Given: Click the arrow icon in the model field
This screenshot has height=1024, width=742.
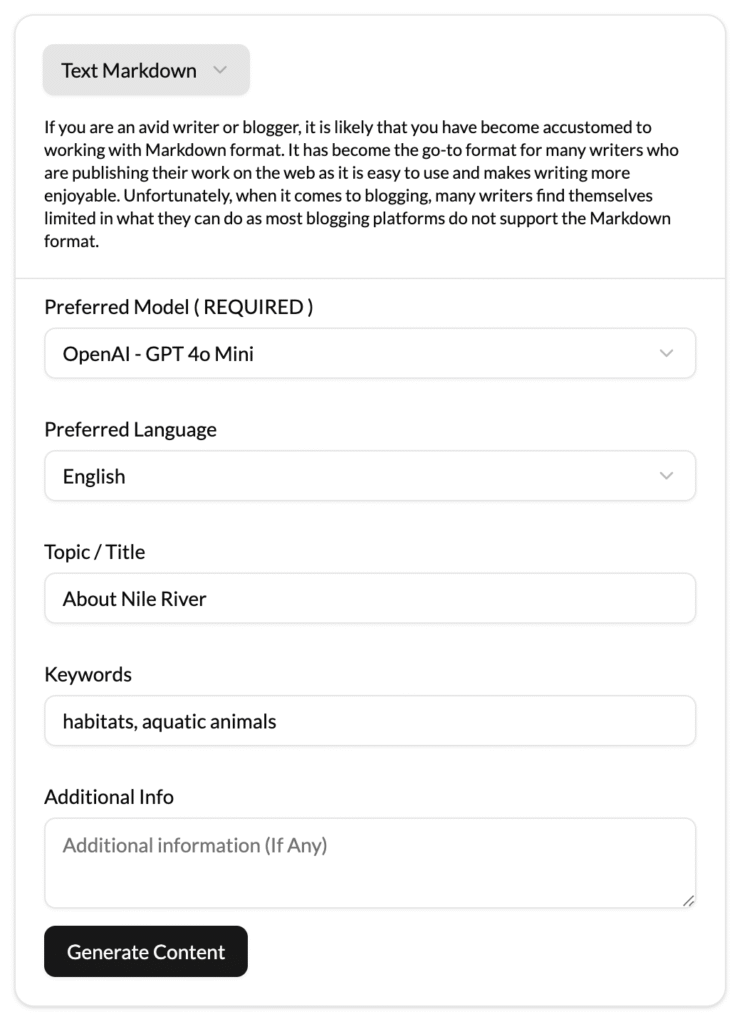Looking at the screenshot, I should (666, 353).
